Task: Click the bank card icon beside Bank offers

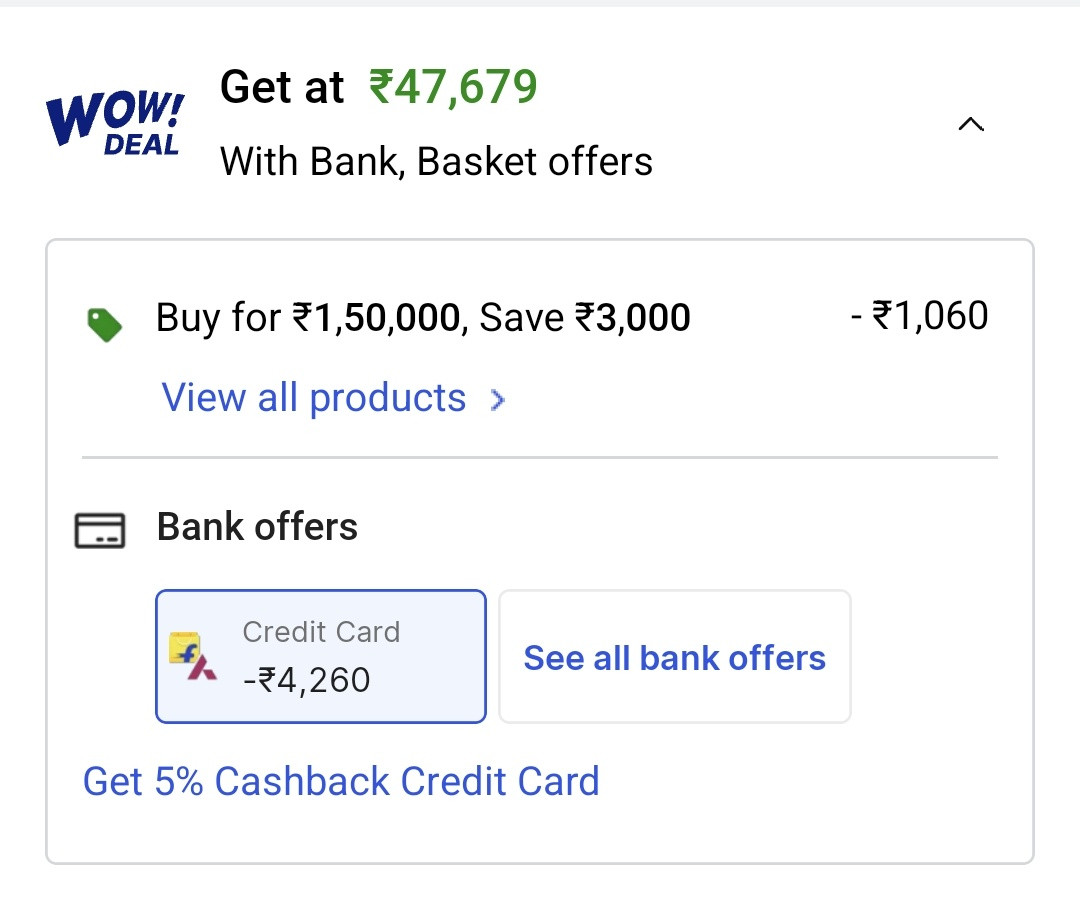Action: coord(100,529)
